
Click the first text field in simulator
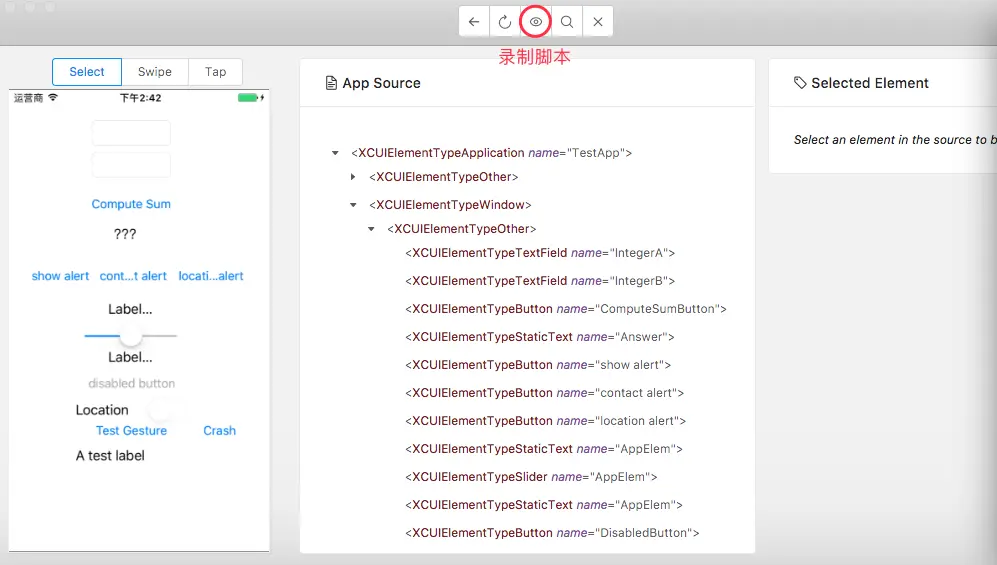pos(131,133)
